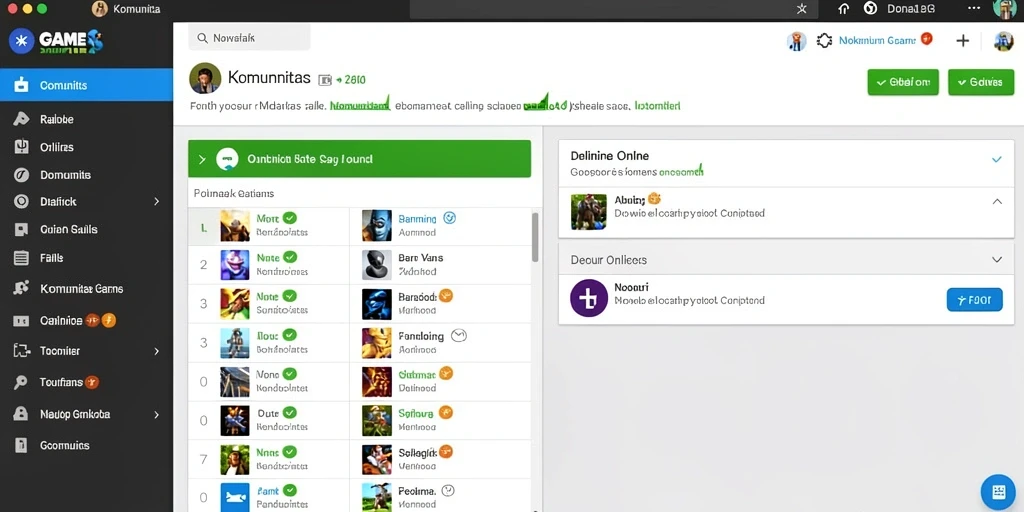Toggle green check on Dute row
Screen dimensions: 1024x512
(290, 413)
